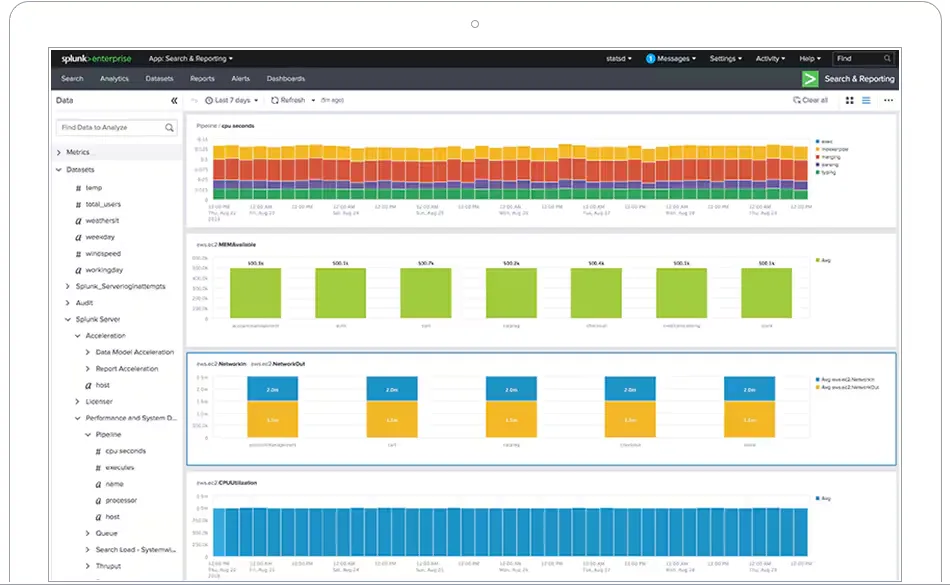Collapse the Splunk Server tree item
Screen dimensions: 950x585
68,319
